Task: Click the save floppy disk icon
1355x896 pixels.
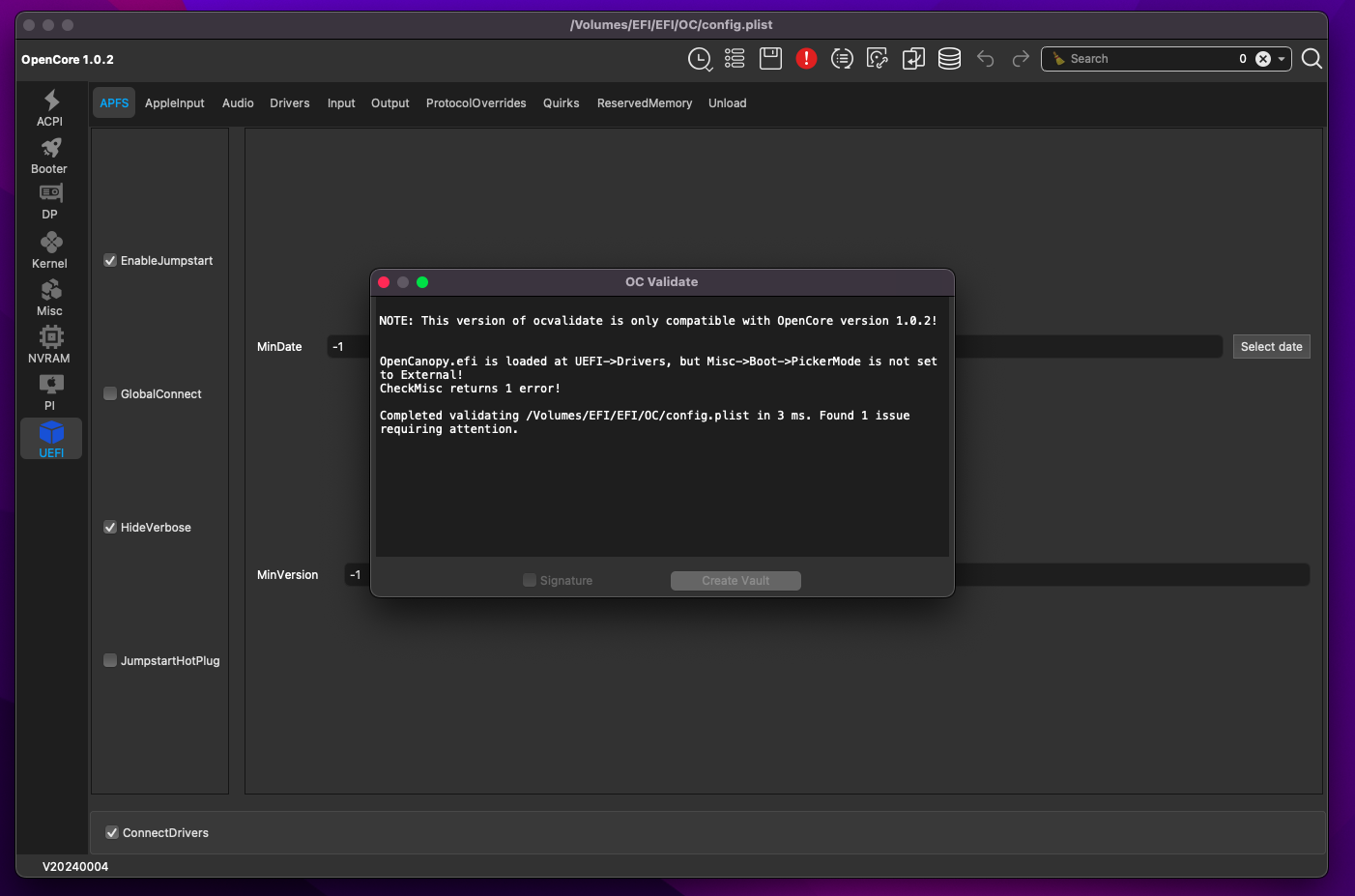Action: coord(770,59)
